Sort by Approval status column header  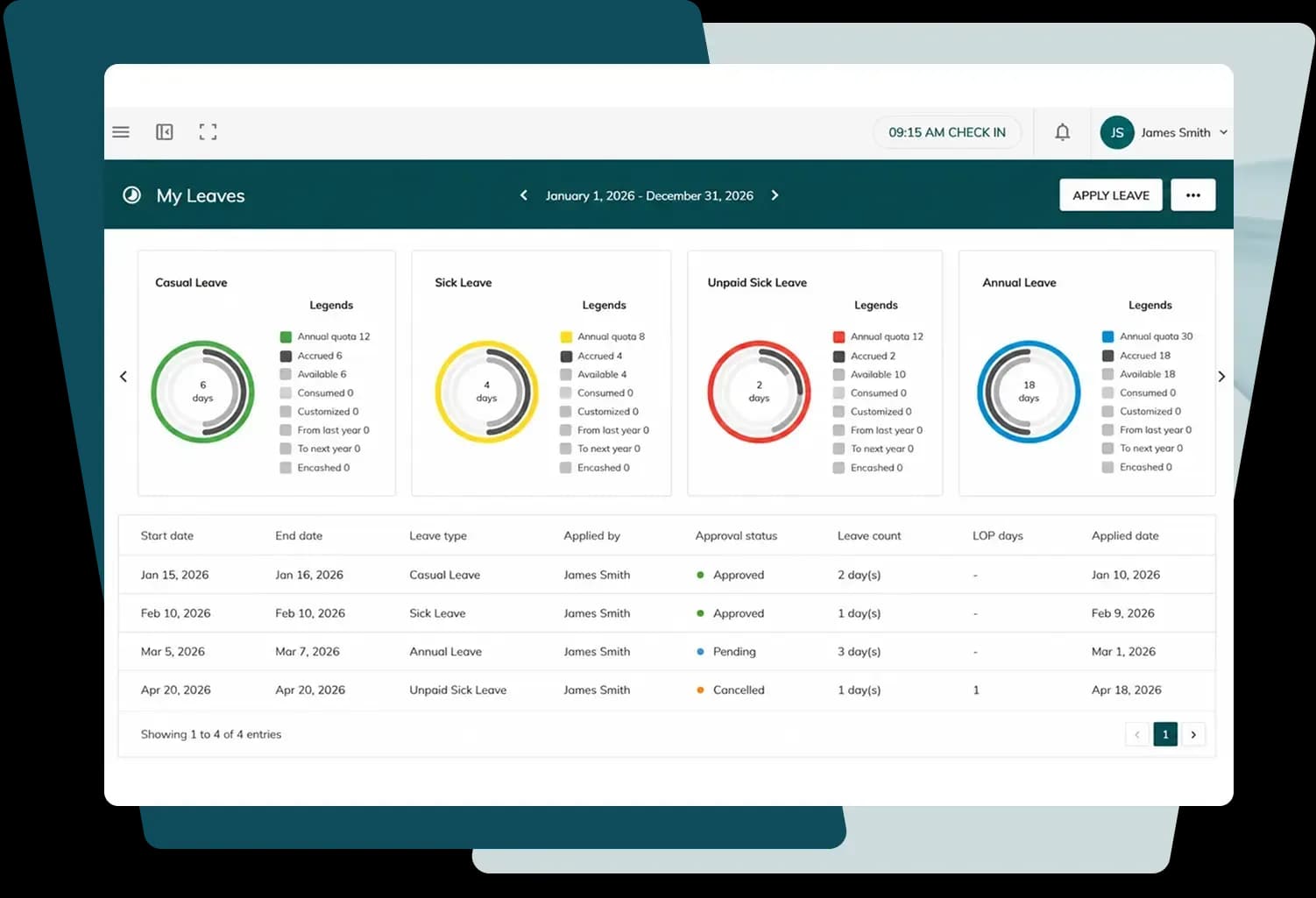point(736,535)
